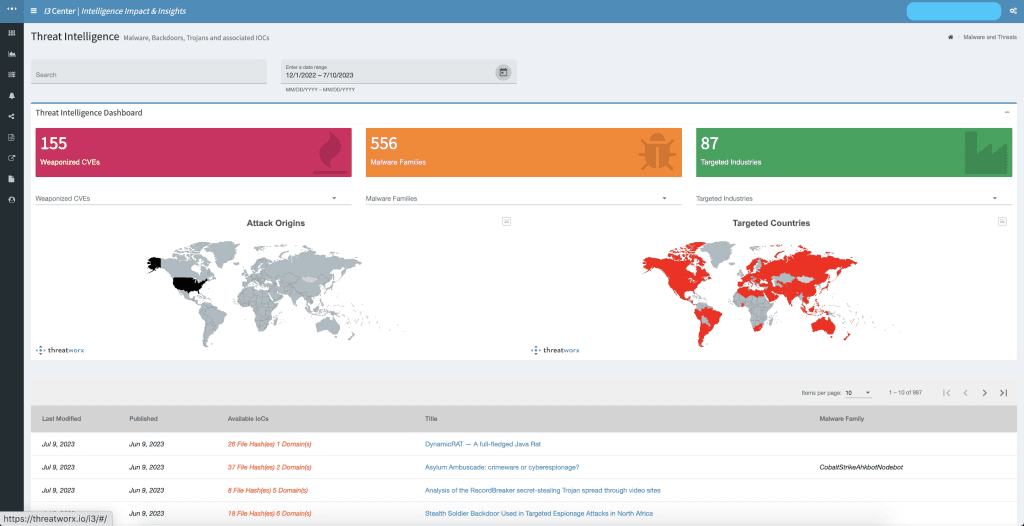Collapse the Threat Intelligence Dashboard panel
The image size is (1024, 526).
click(1007, 112)
